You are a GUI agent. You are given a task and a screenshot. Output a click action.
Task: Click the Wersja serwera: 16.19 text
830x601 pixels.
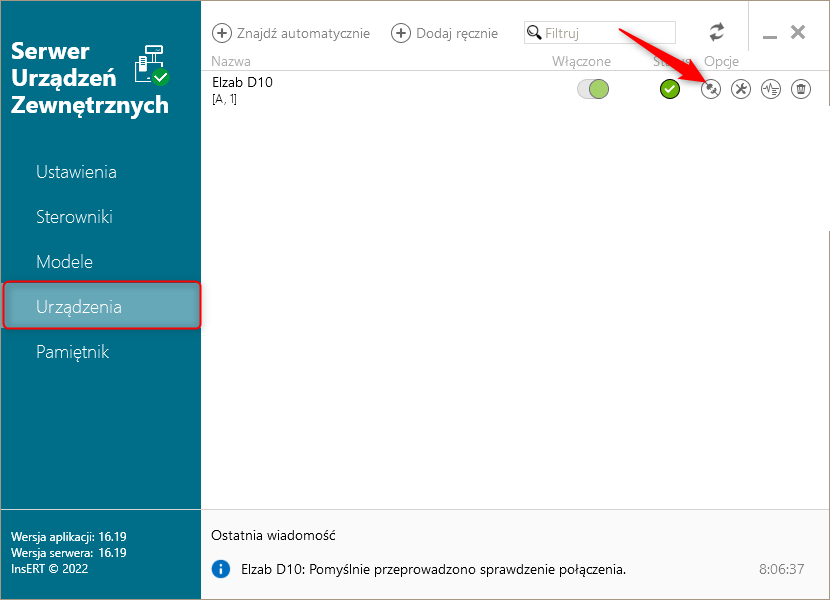[69, 553]
